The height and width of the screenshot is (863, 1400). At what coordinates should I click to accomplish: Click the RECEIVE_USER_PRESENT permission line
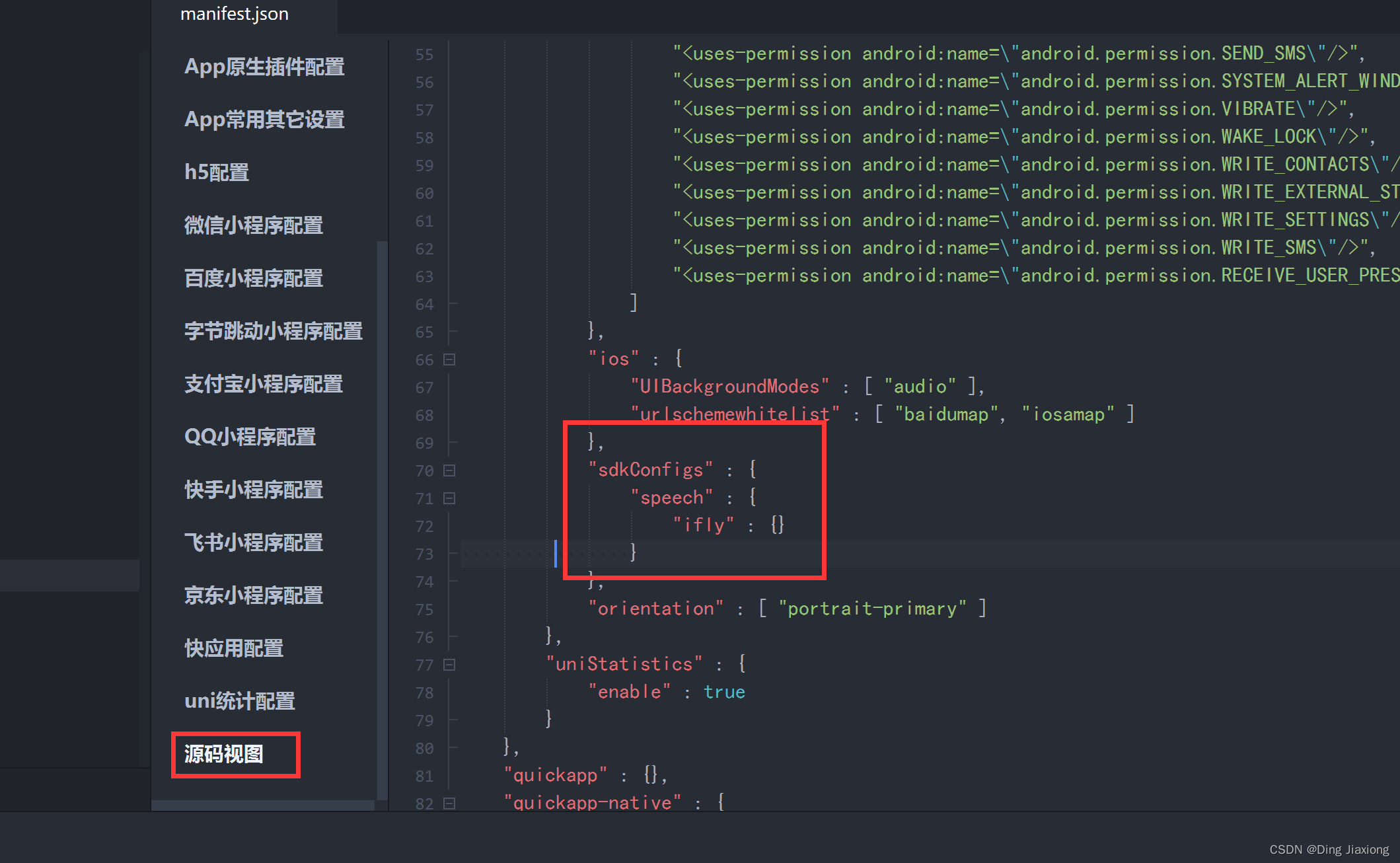(x=1036, y=276)
